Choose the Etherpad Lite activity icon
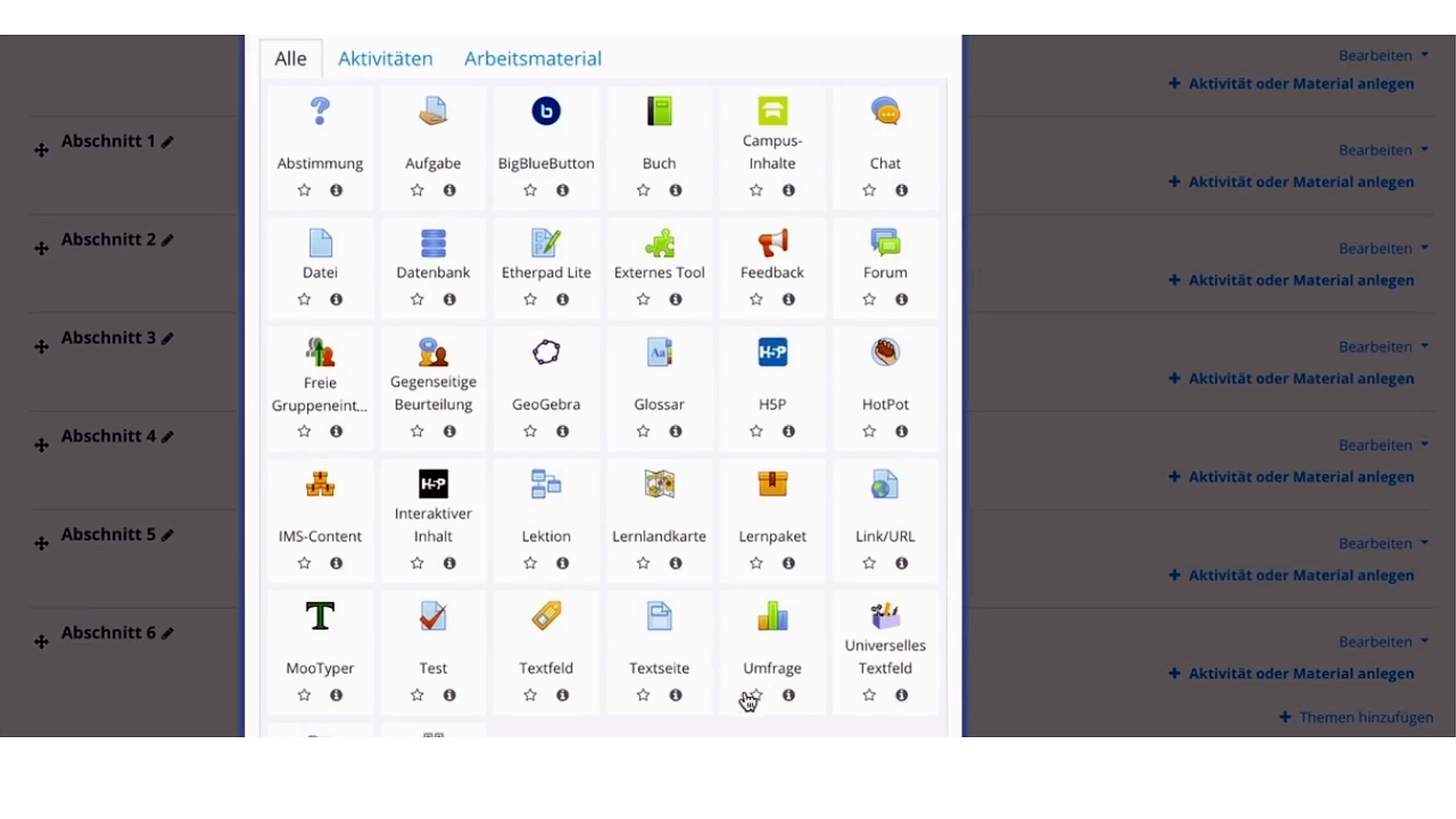 pyautogui.click(x=546, y=243)
